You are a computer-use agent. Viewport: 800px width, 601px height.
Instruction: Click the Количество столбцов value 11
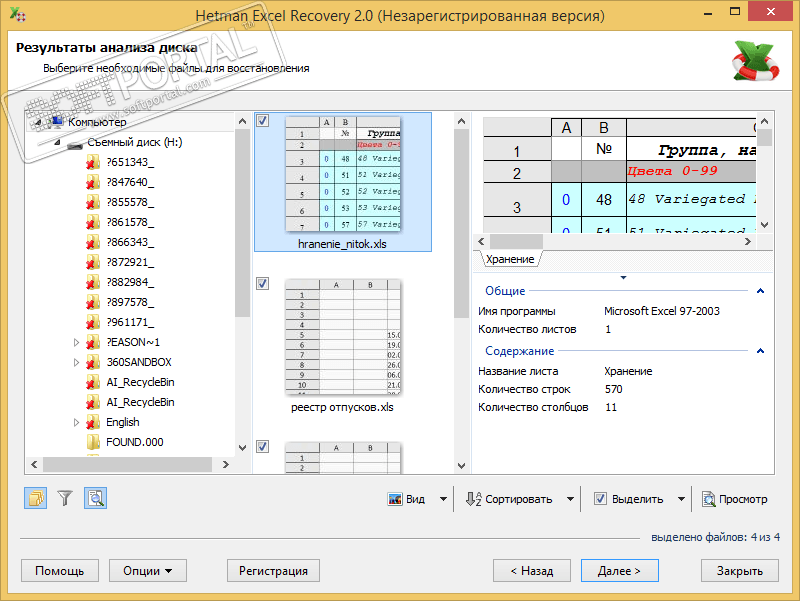[x=611, y=407]
